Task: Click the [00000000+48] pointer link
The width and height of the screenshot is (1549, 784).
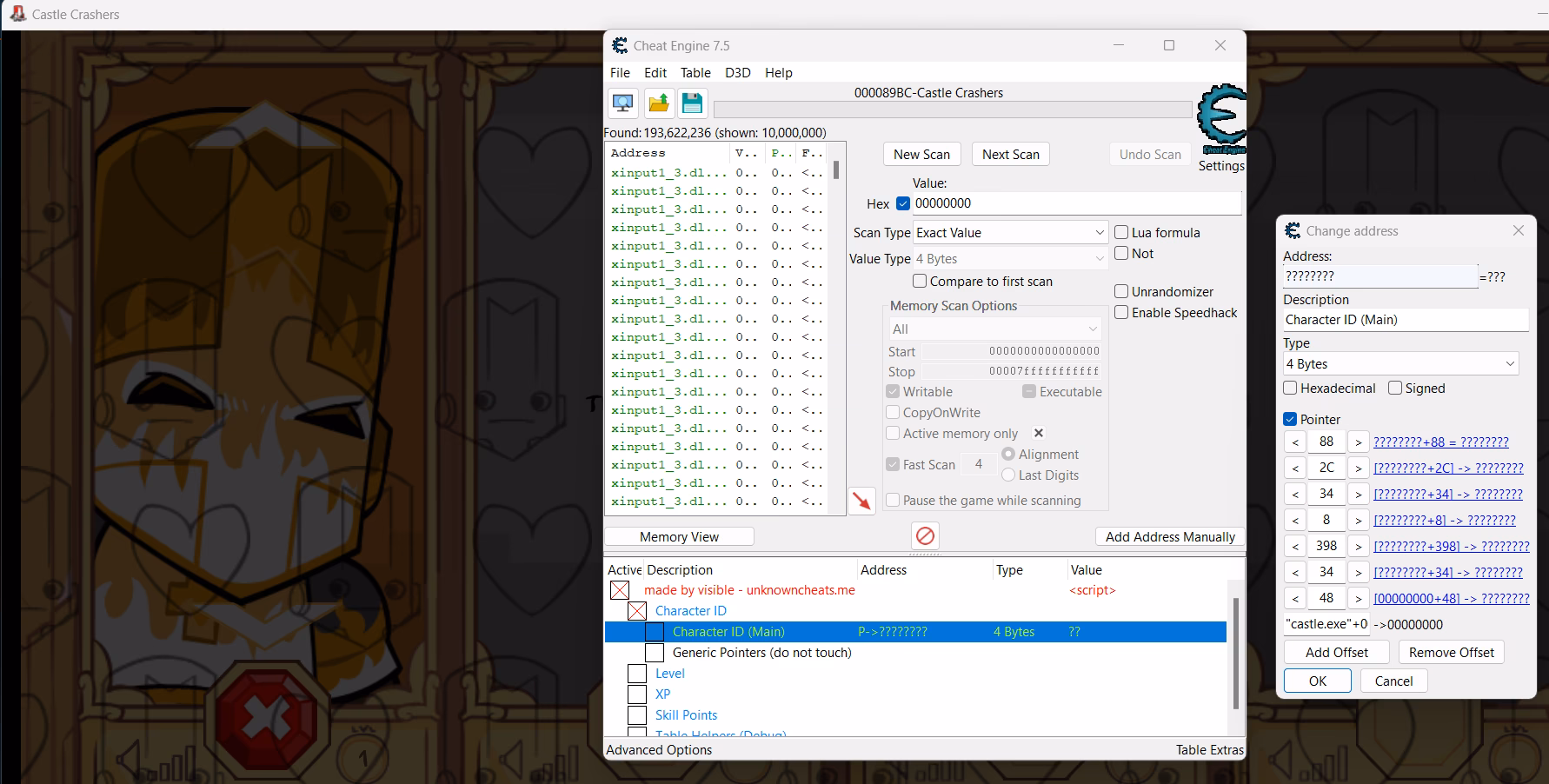Action: coord(1451,598)
